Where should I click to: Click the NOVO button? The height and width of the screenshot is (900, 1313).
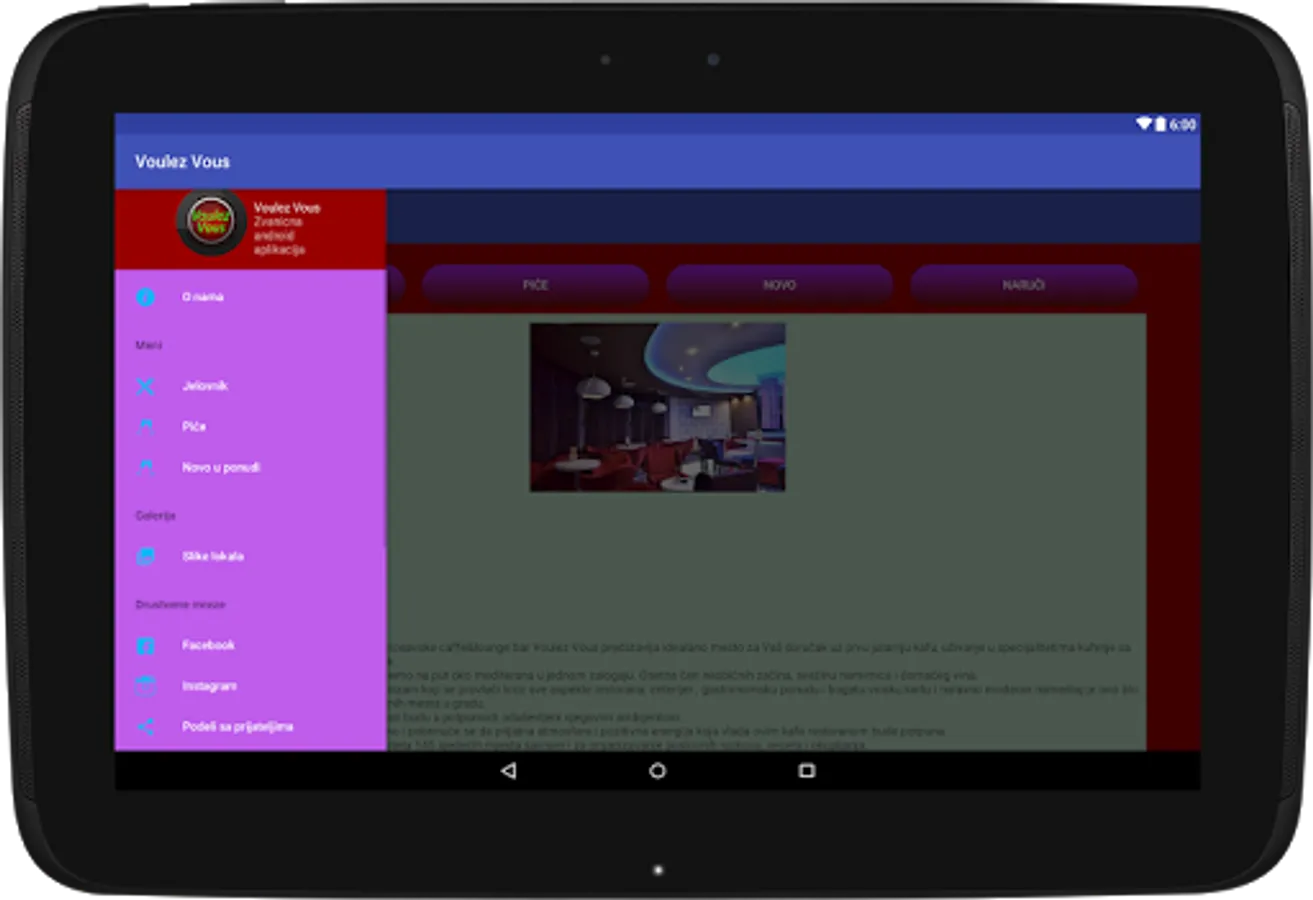pos(779,285)
